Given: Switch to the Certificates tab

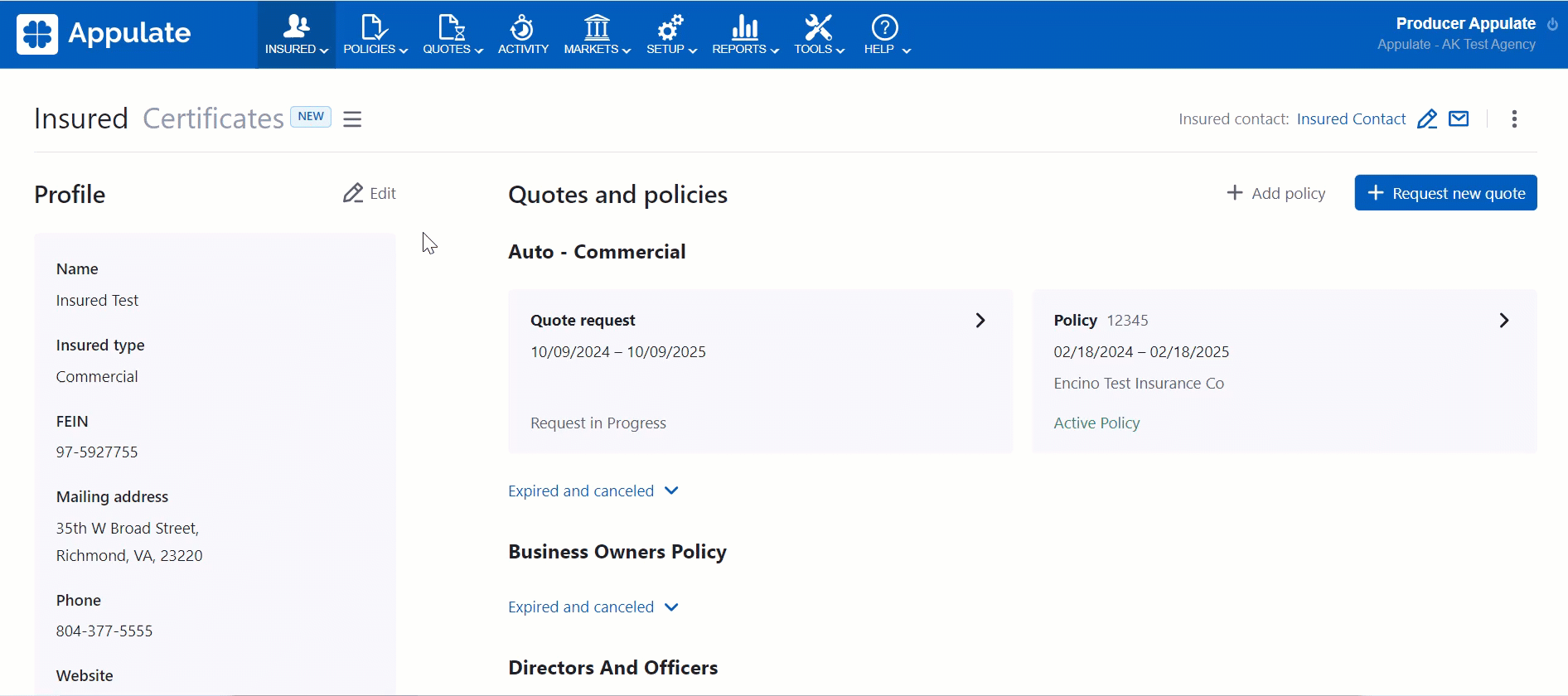Looking at the screenshot, I should point(213,118).
